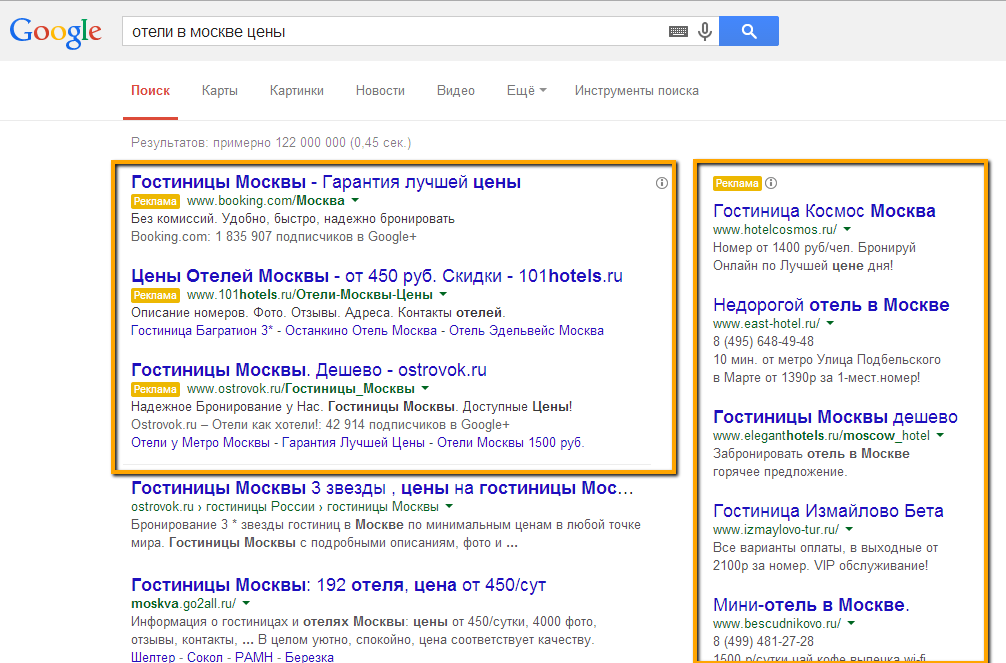The width and height of the screenshot is (1006, 663).
Task: Click the info icon beside the Booking.com ad
Action: (x=661, y=183)
